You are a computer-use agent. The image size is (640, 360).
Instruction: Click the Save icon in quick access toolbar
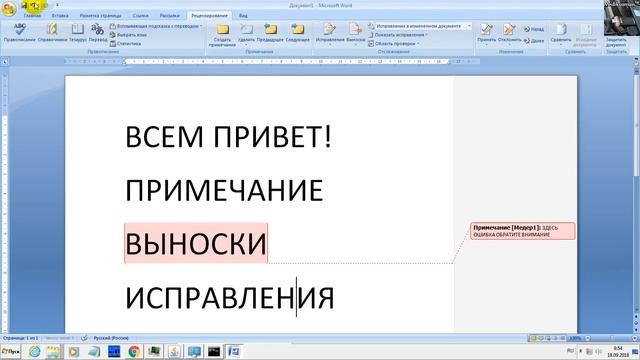[x=24, y=5]
